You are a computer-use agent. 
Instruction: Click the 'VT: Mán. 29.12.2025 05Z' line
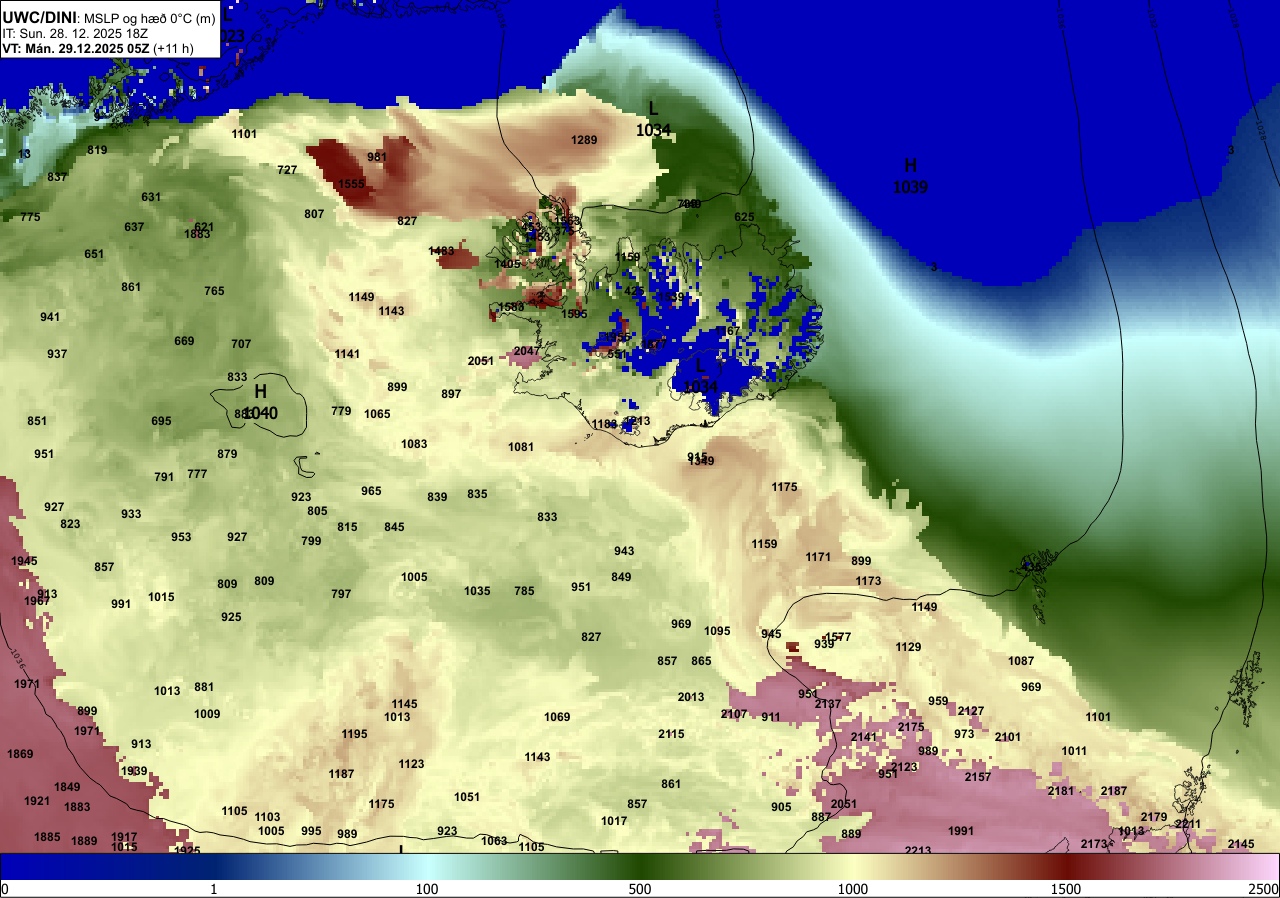click(78, 48)
